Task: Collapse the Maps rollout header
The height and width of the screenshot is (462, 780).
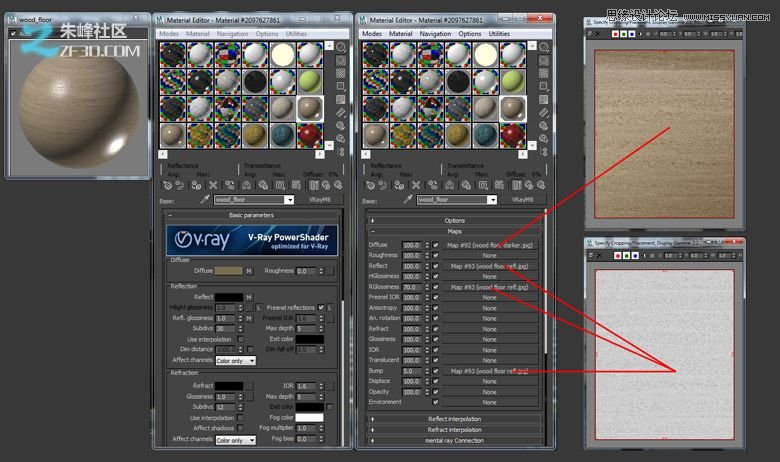Action: pyautogui.click(x=454, y=231)
